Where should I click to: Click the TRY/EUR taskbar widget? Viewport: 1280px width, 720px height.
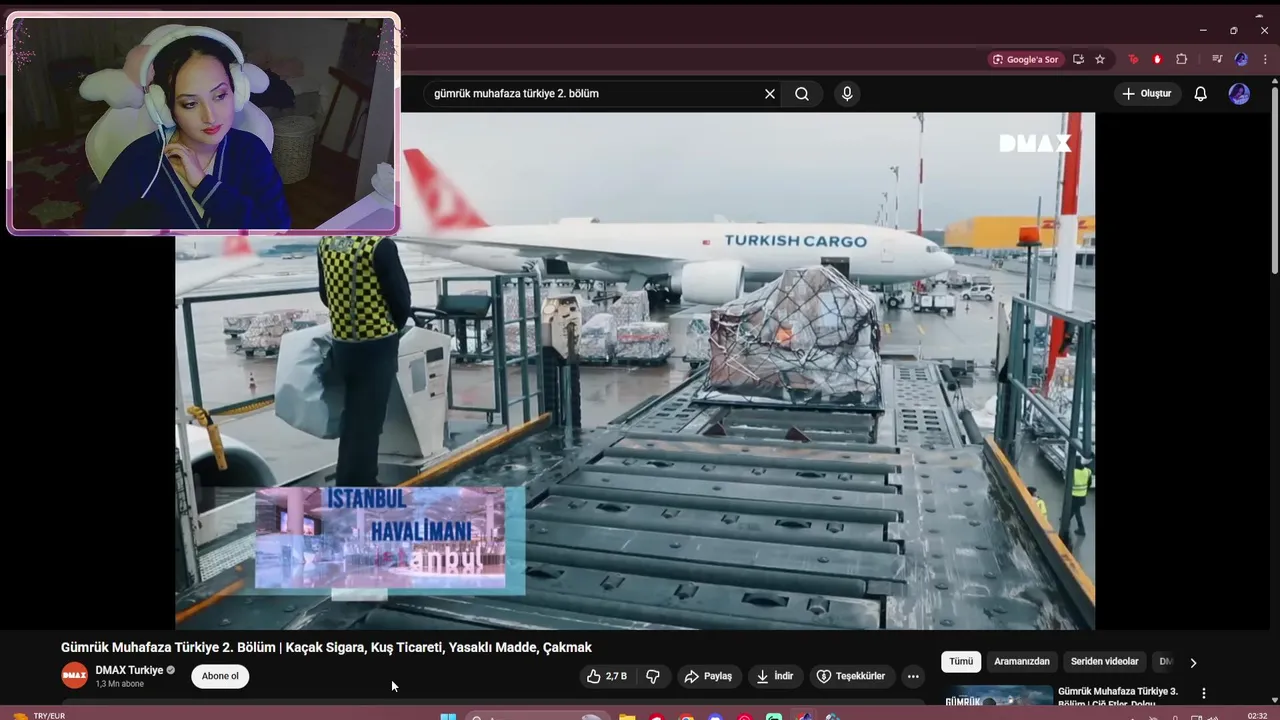pyautogui.click(x=40, y=716)
